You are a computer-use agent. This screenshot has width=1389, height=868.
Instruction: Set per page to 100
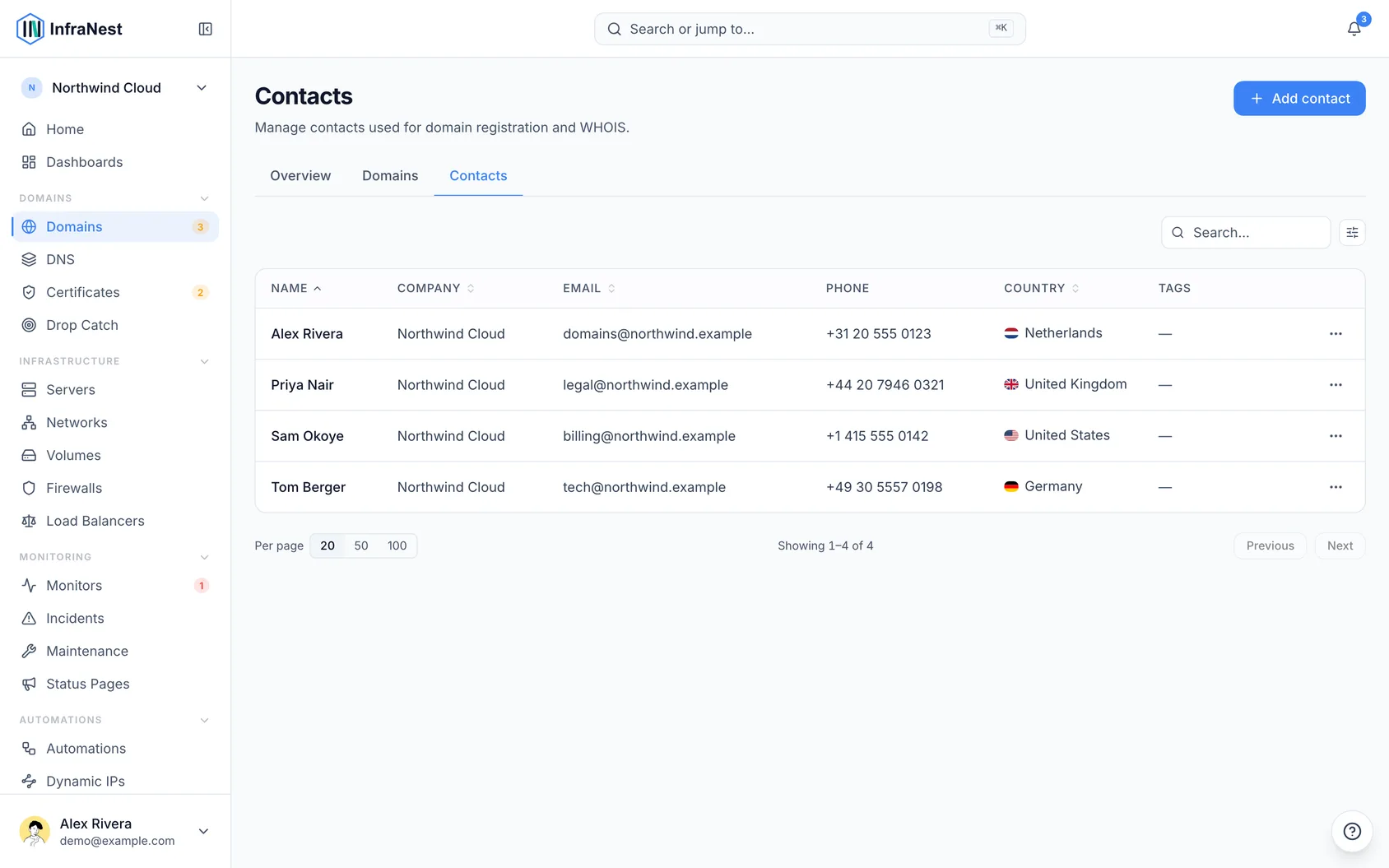pyautogui.click(x=397, y=545)
